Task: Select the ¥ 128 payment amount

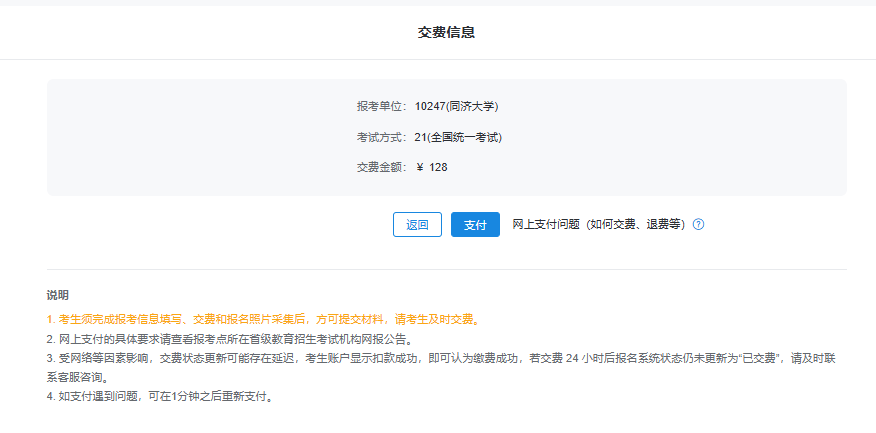Action: 432,167
